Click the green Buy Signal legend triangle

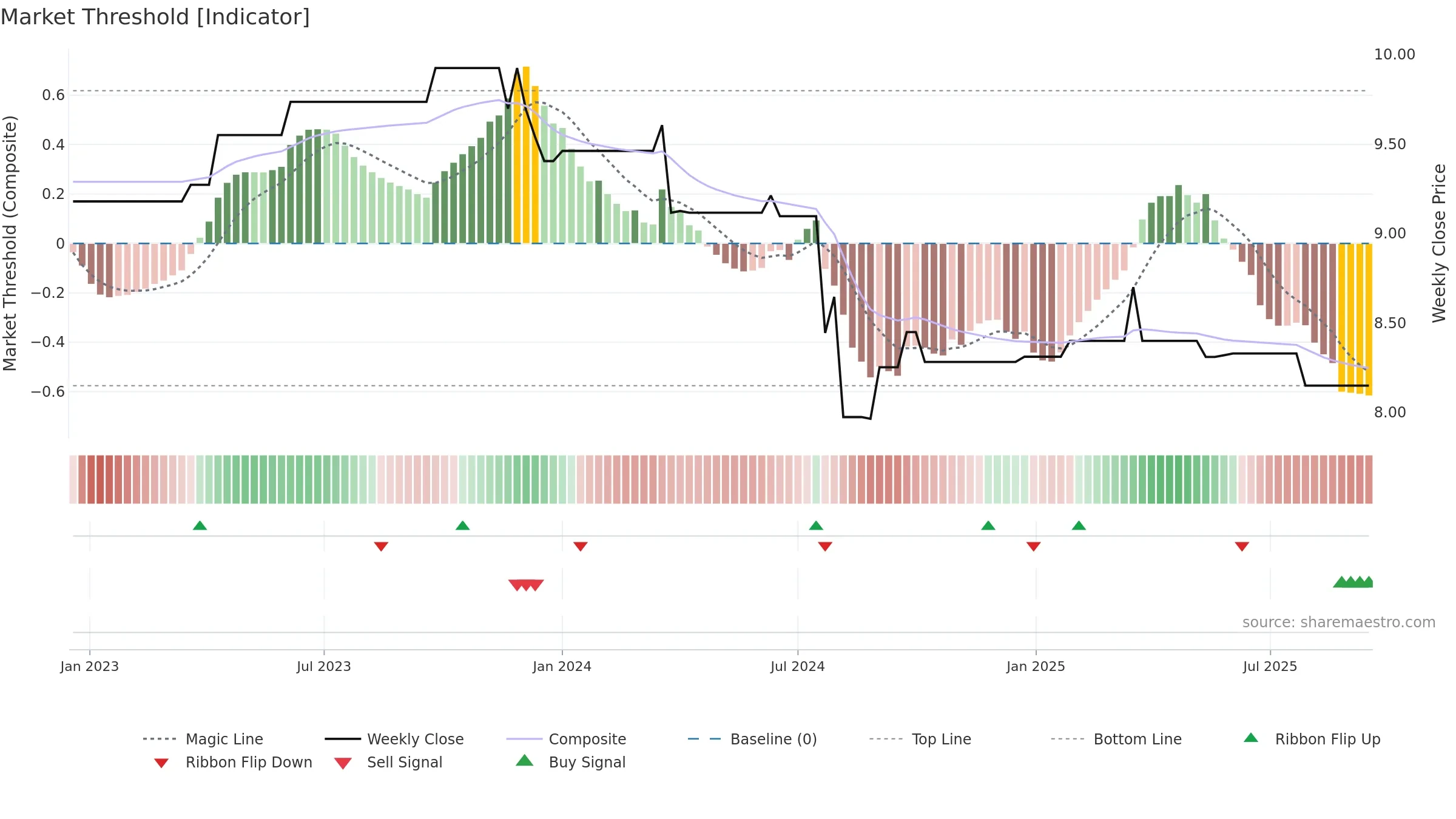[525, 760]
